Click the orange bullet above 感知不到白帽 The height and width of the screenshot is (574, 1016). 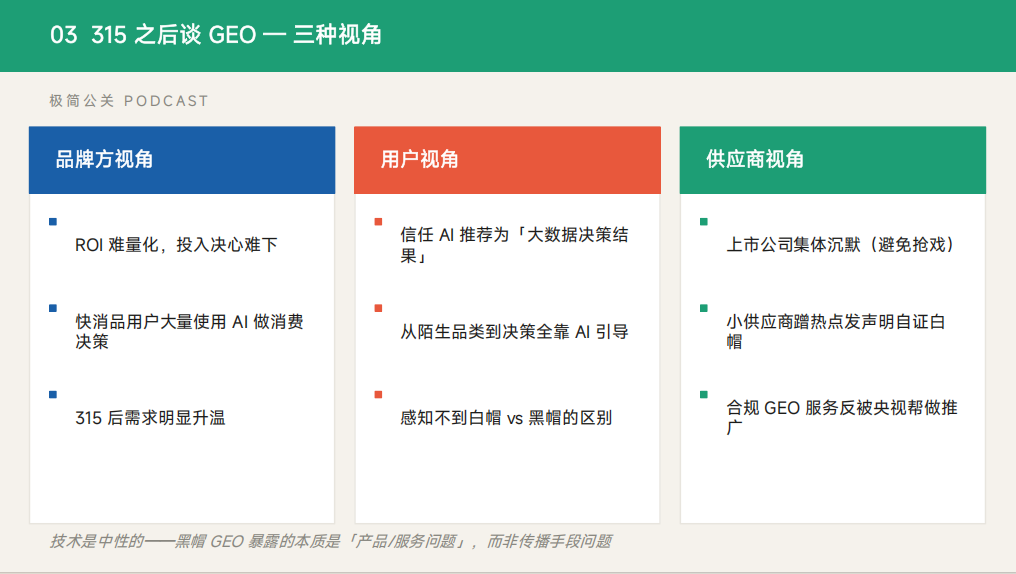click(x=378, y=395)
